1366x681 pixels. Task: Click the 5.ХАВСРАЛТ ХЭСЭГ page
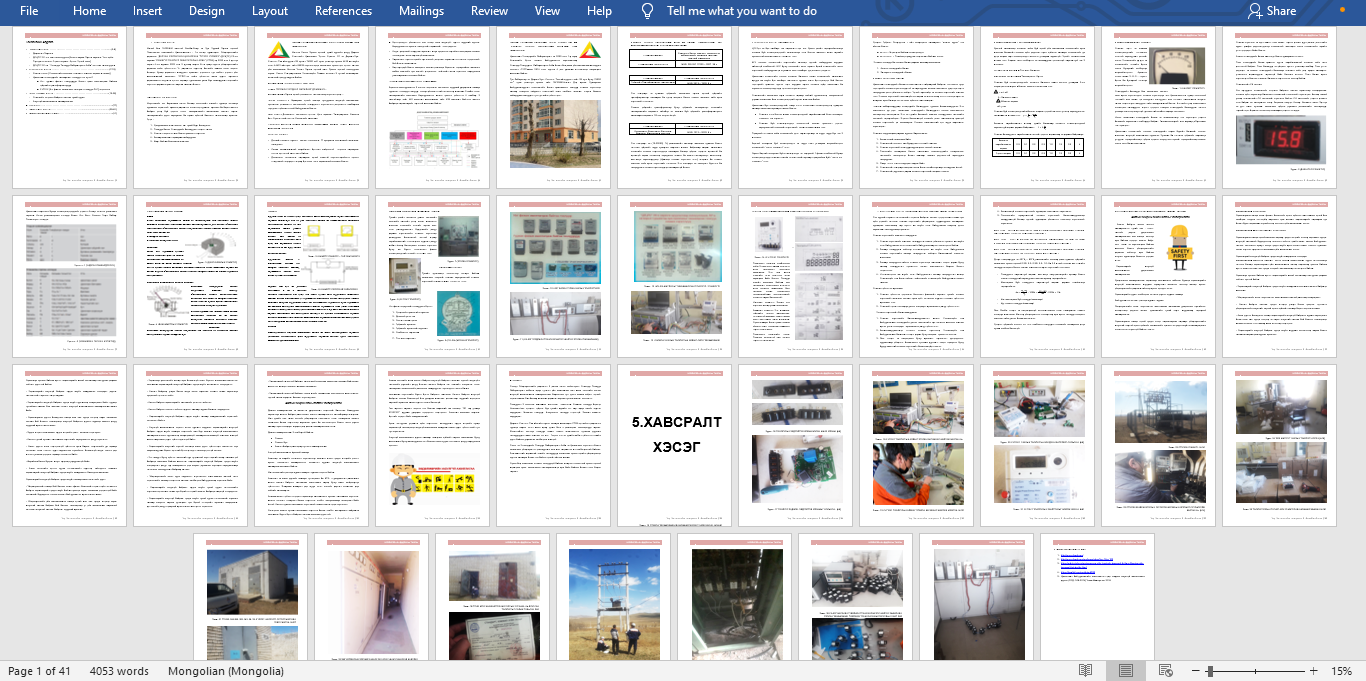[x=675, y=442]
